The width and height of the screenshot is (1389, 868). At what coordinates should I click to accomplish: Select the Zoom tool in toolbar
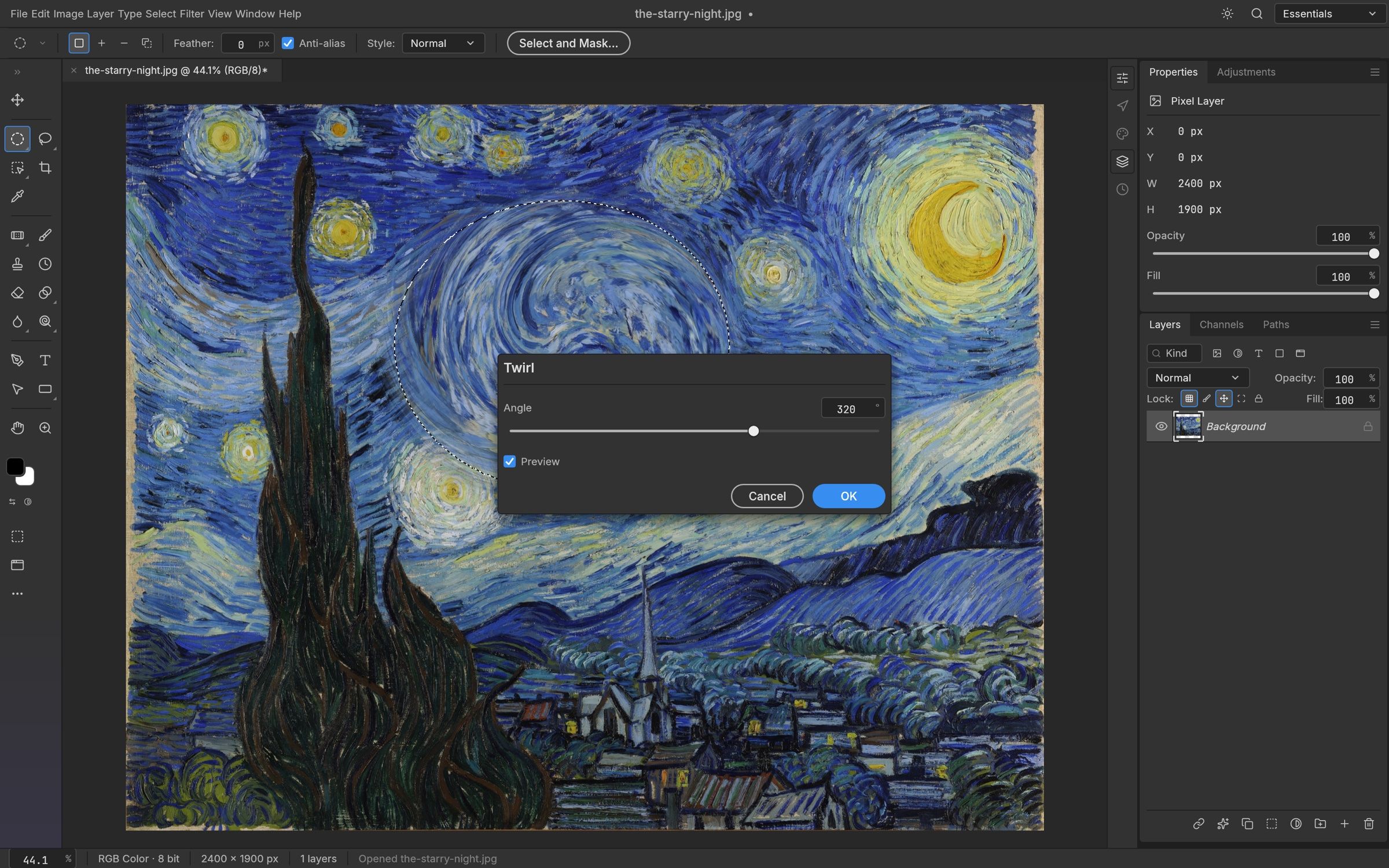tap(45, 428)
